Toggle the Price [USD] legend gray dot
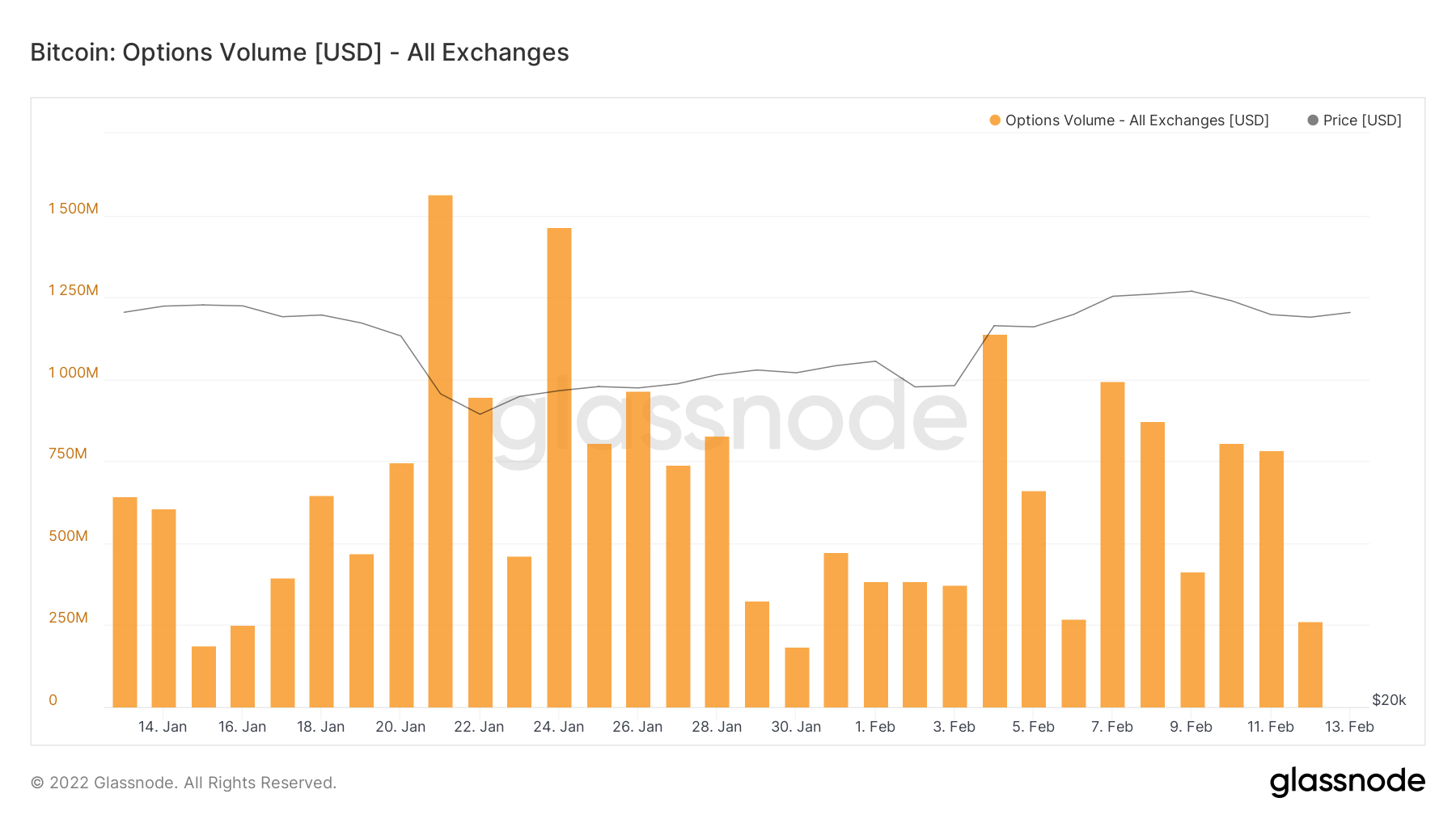 [1313, 120]
